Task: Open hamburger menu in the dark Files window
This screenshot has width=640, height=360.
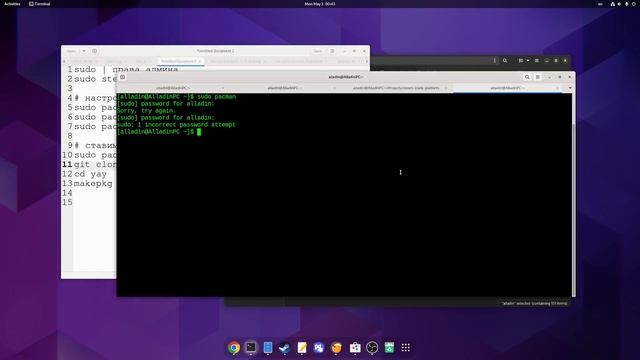Action: pyautogui.click(x=537, y=60)
